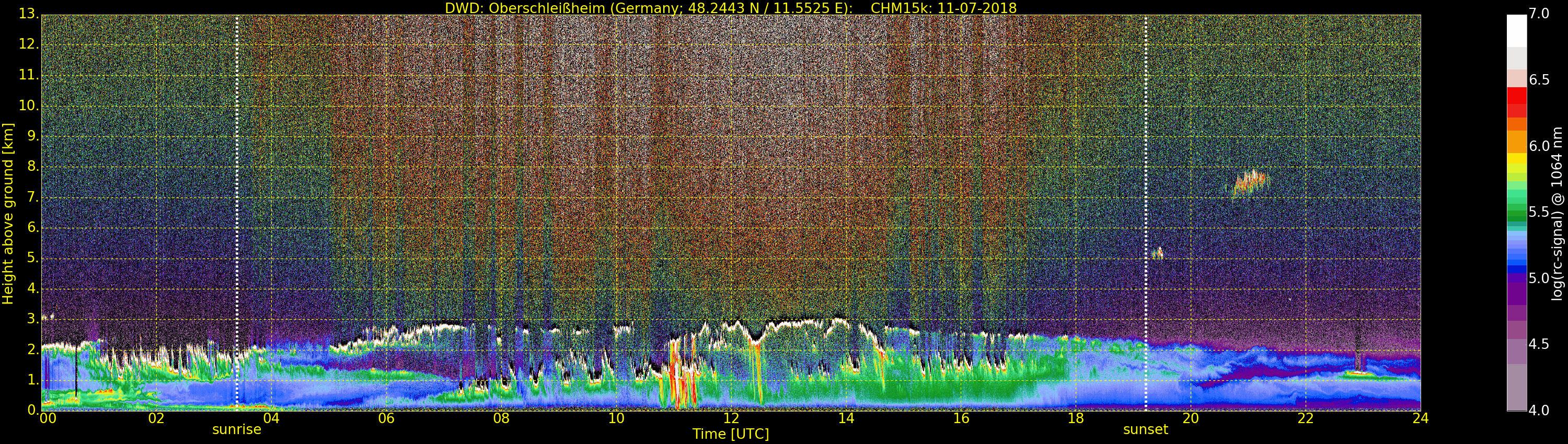The height and width of the screenshot is (444, 1568).
Task: Click the 6.5 tick label on the colorbar
Action: coord(1539,80)
